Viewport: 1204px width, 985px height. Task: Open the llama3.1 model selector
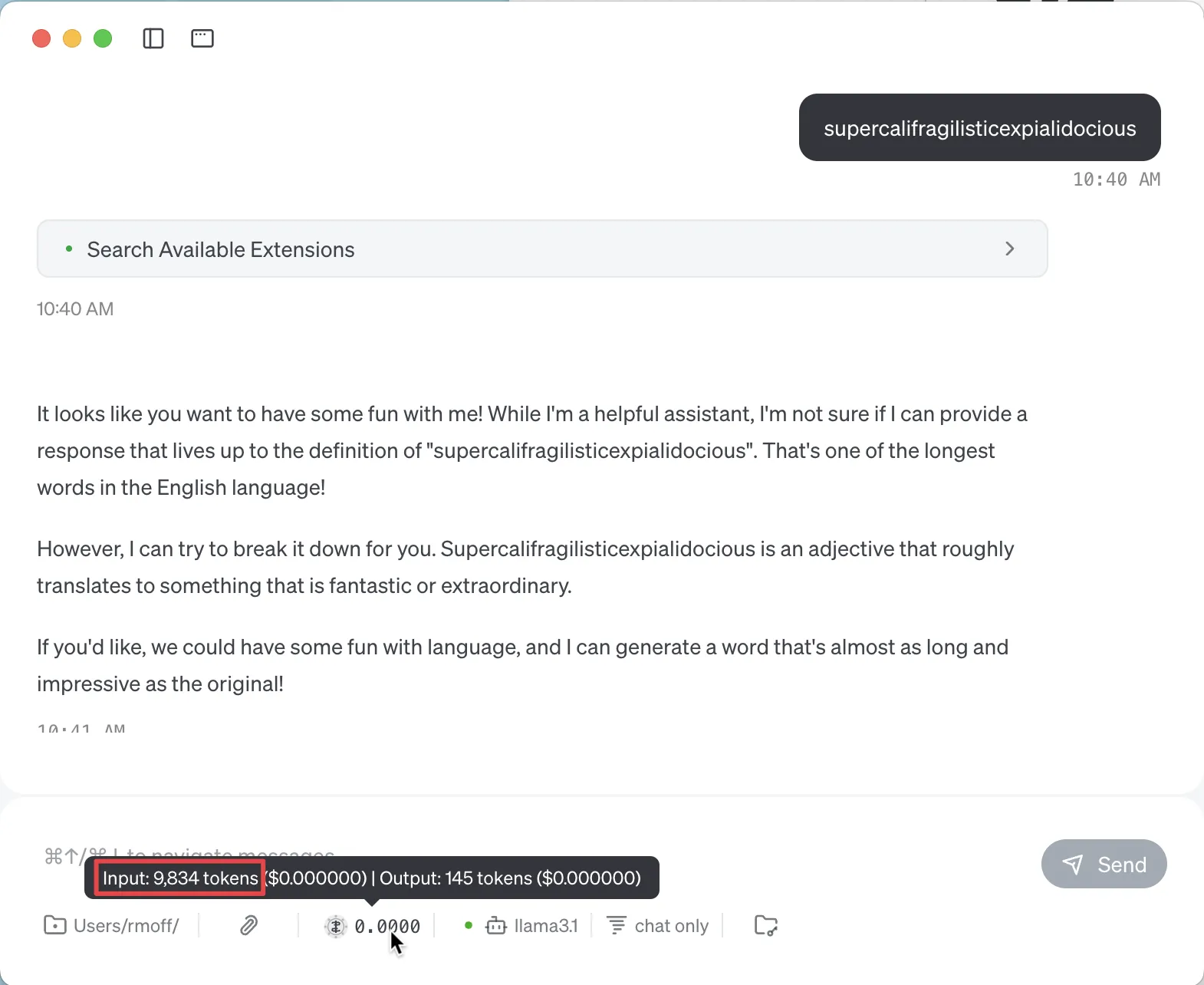tap(545, 926)
